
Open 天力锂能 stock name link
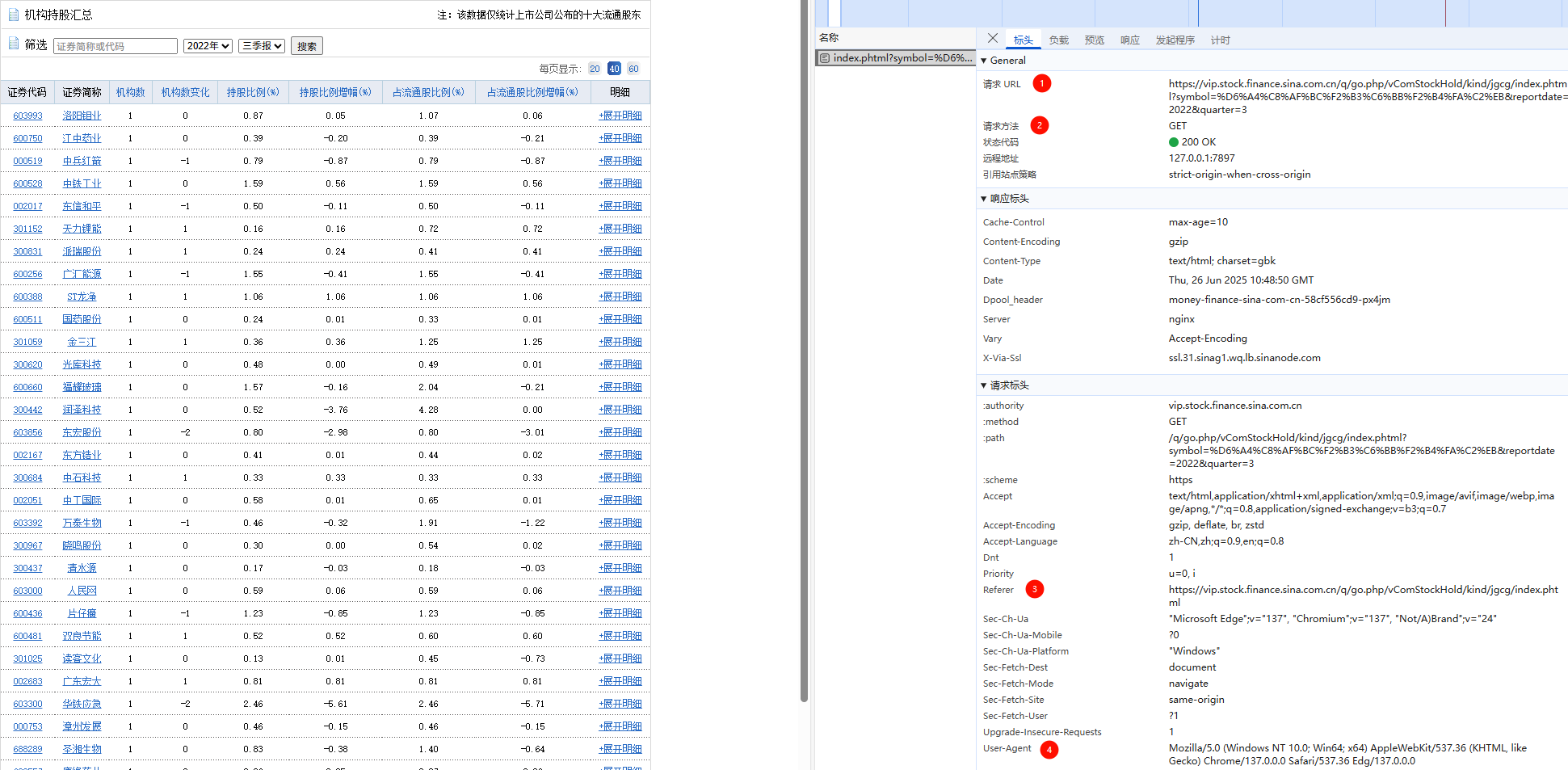pos(82,229)
